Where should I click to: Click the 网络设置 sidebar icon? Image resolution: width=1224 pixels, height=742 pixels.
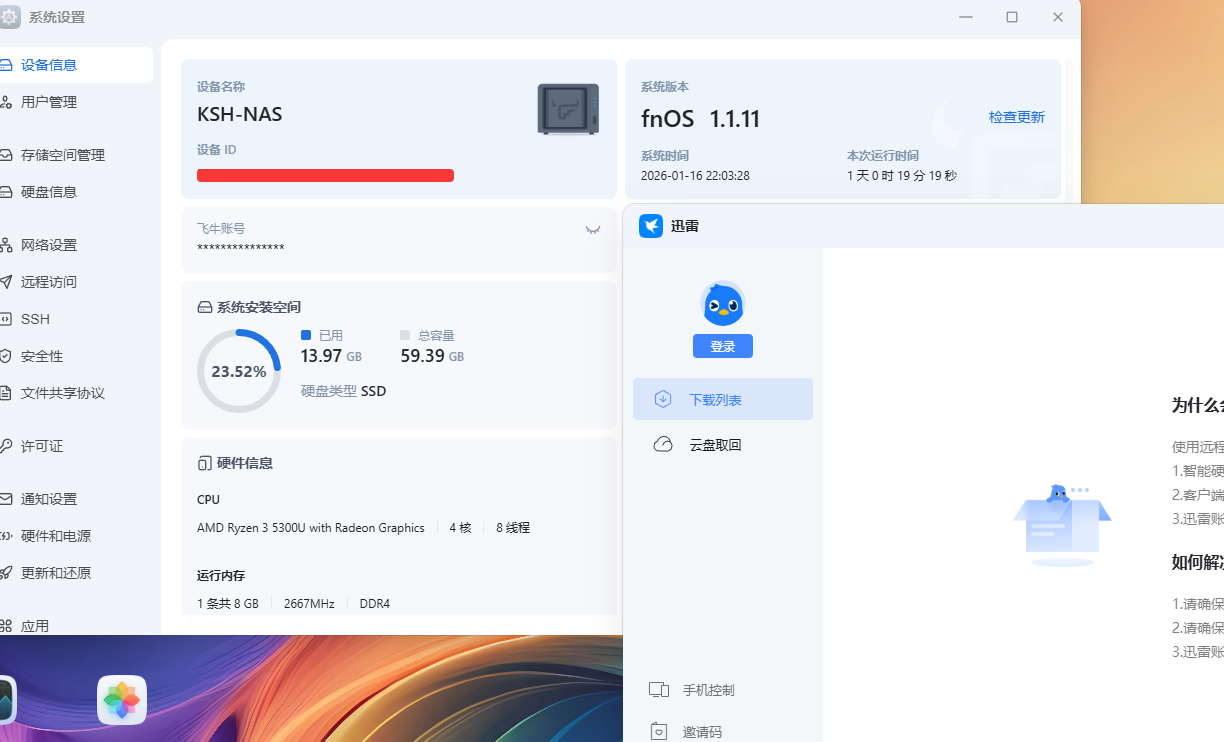(5, 245)
